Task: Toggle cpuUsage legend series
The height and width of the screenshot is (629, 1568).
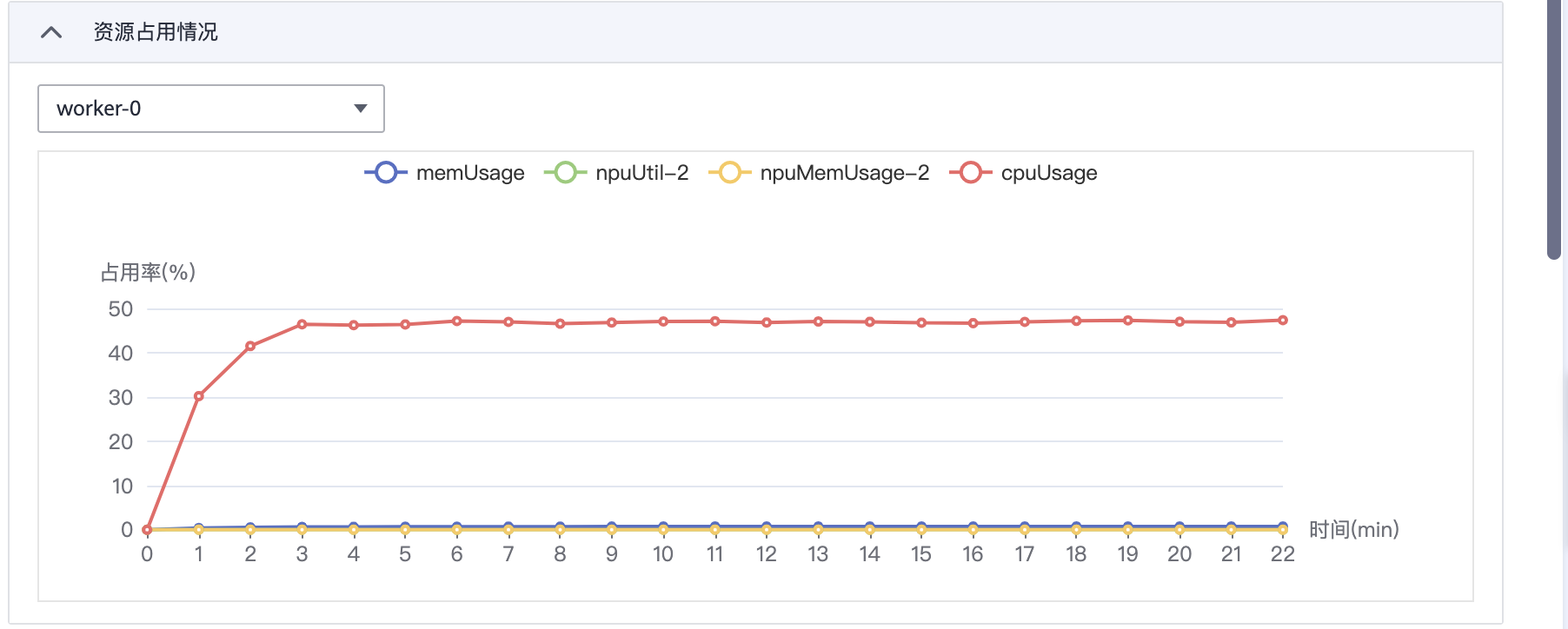Action: click(1048, 173)
